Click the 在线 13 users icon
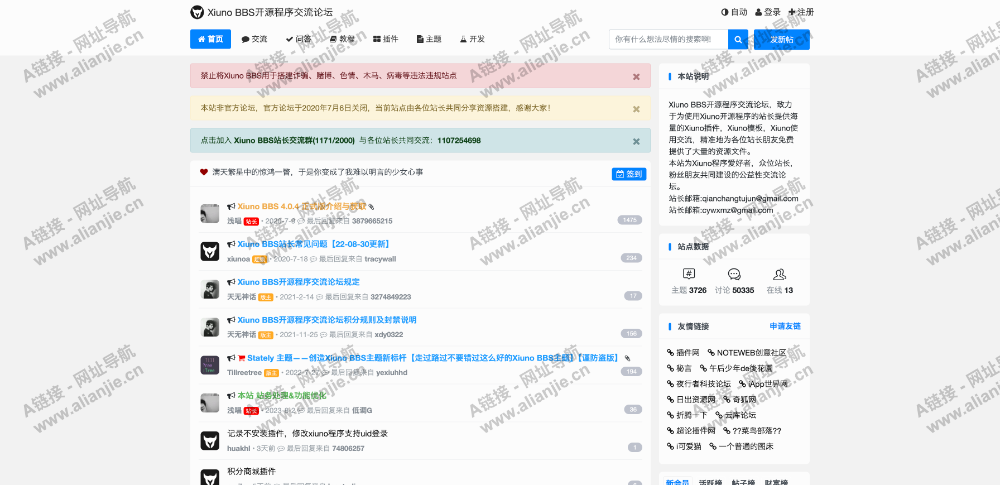Image resolution: width=1000 pixels, height=485 pixels. pos(779,274)
